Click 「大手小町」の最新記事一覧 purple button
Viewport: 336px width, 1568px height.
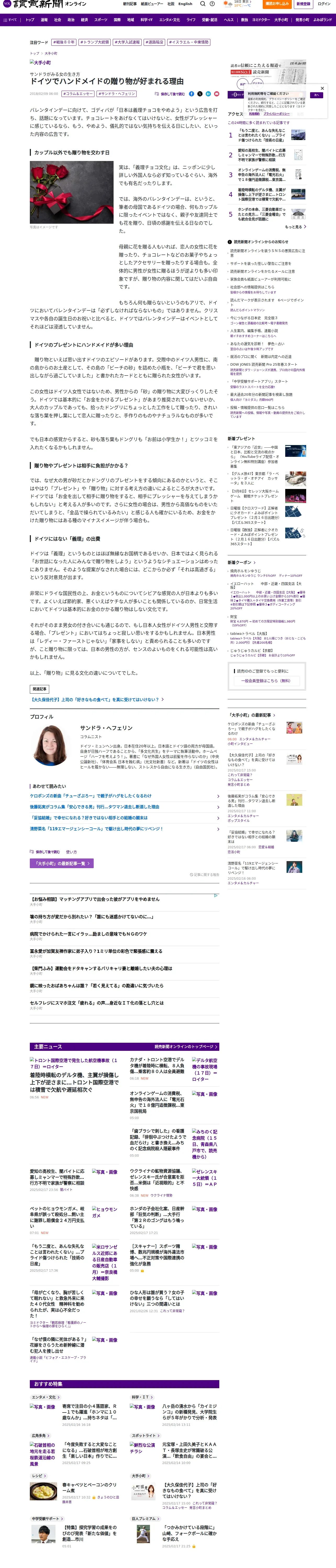[x=61, y=863]
